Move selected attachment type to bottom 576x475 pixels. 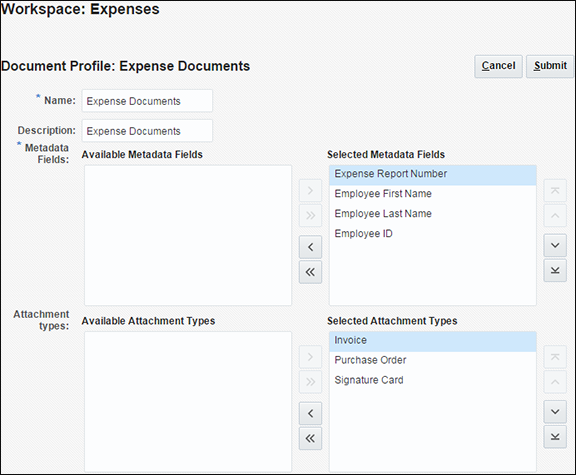[x=555, y=437]
